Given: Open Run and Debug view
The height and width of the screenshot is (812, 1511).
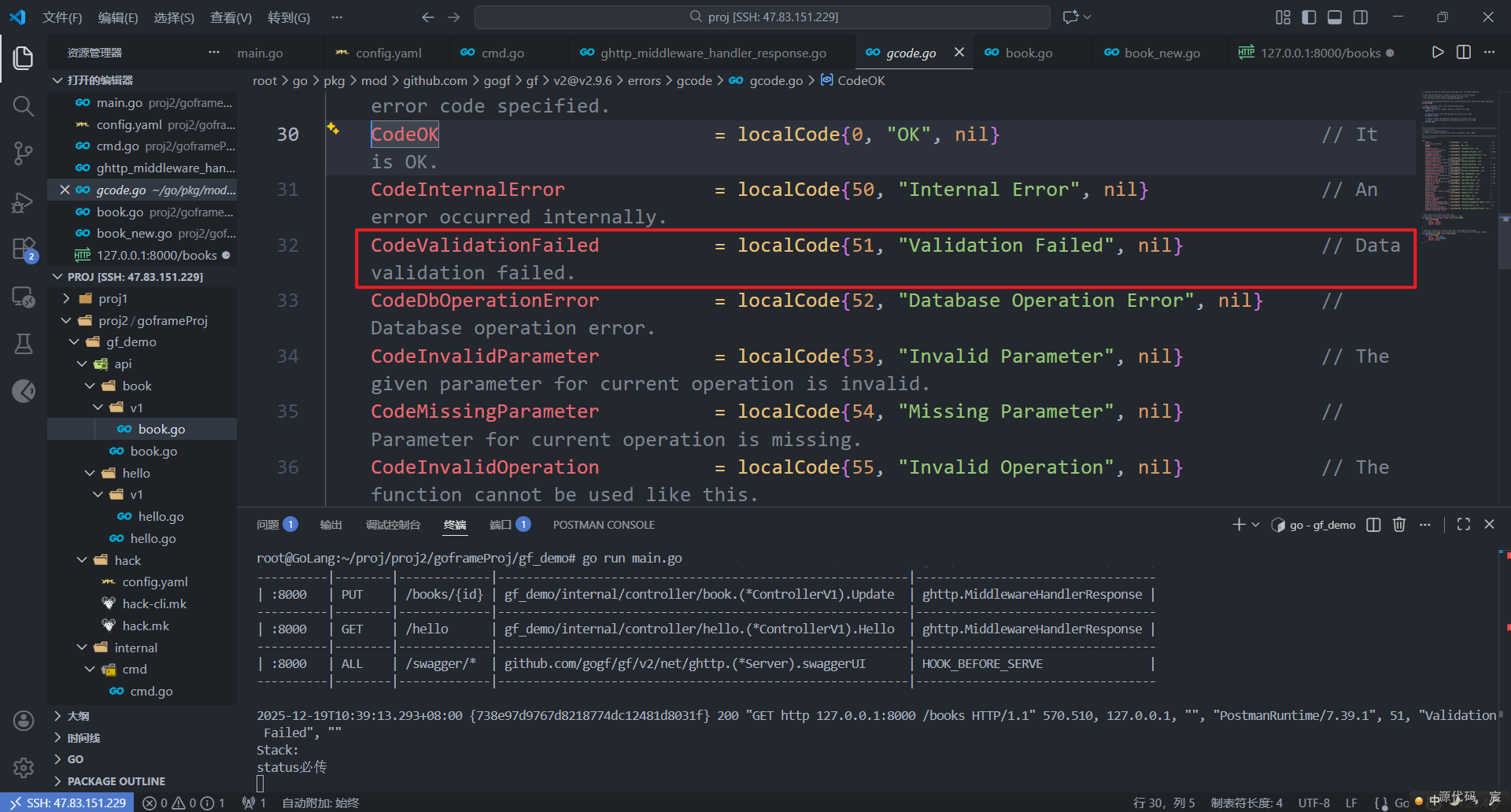Looking at the screenshot, I should [24, 202].
